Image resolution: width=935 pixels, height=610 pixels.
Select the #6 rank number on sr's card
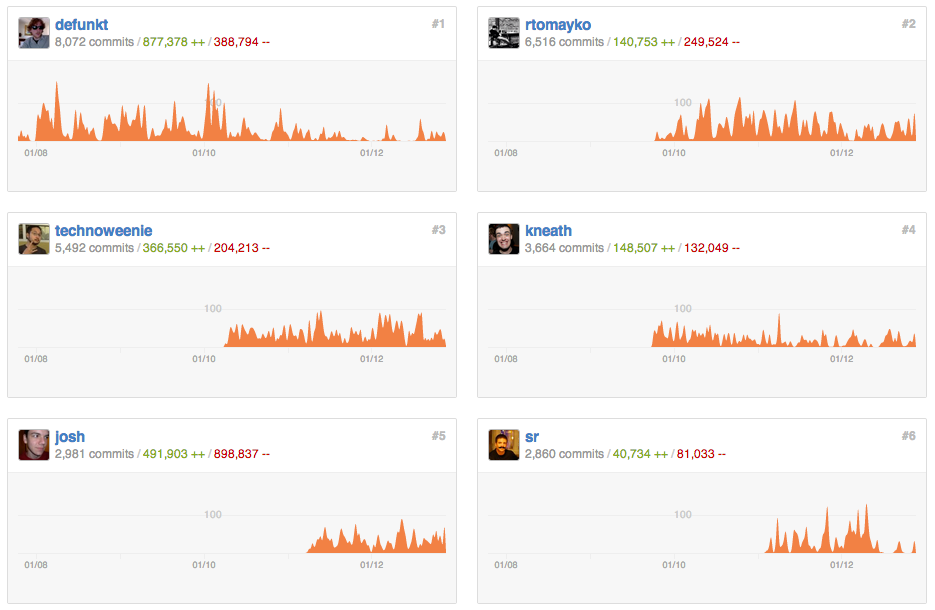tap(908, 436)
